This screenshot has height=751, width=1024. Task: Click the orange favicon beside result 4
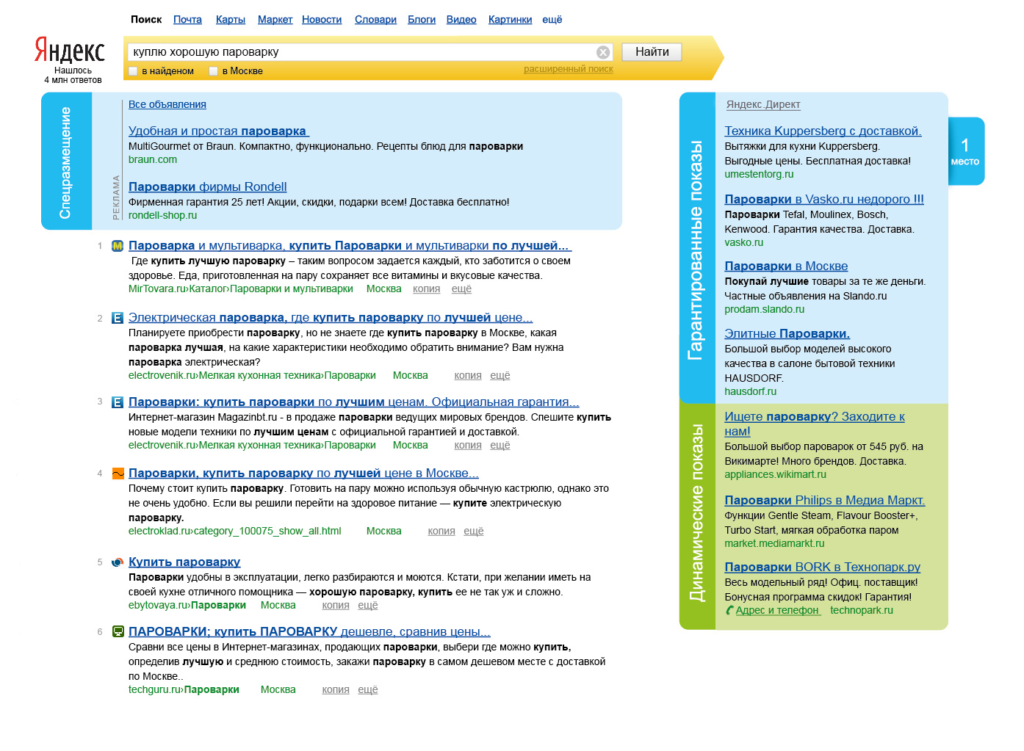[x=118, y=473]
